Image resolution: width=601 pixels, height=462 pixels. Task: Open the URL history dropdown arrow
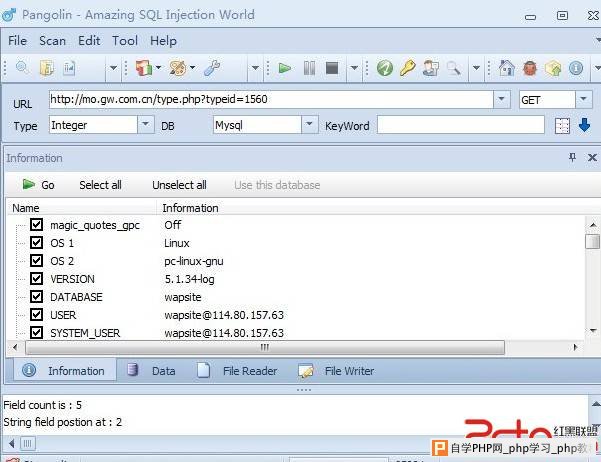(x=501, y=99)
